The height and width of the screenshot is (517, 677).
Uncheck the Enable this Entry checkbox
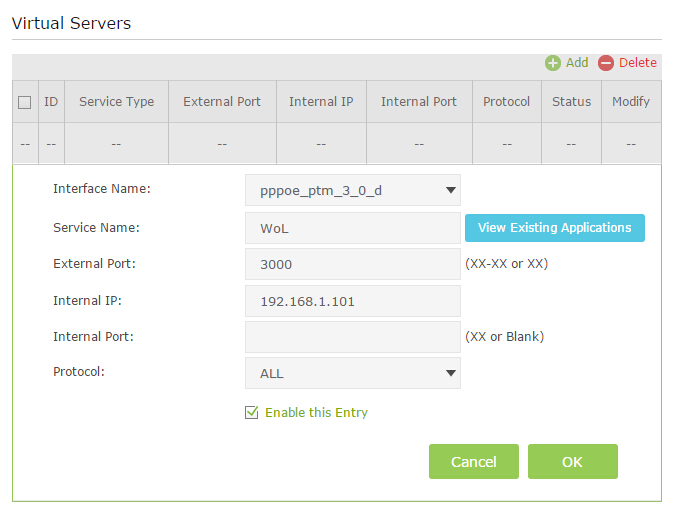(251, 412)
